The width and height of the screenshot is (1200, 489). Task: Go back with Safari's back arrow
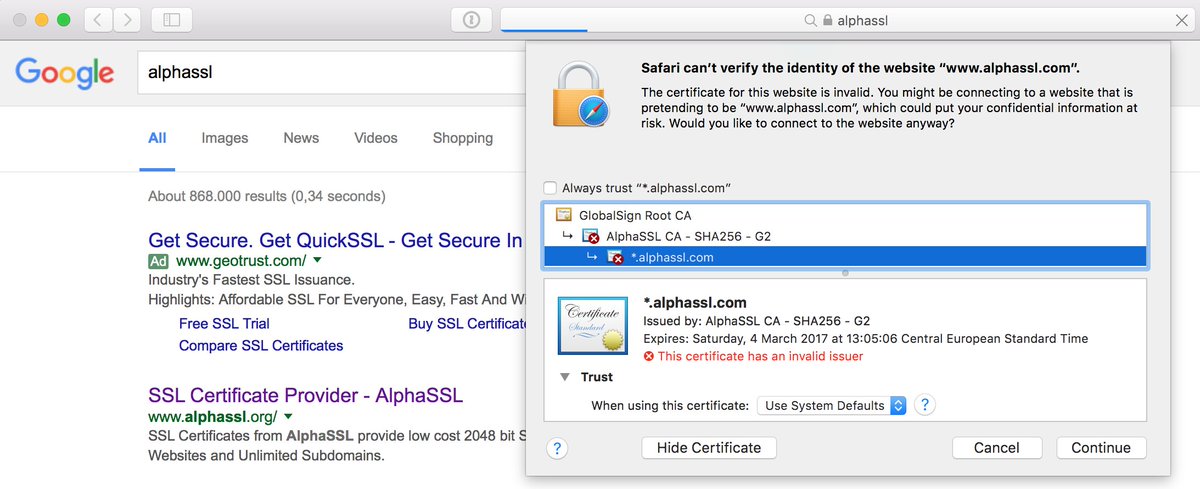pos(97,19)
